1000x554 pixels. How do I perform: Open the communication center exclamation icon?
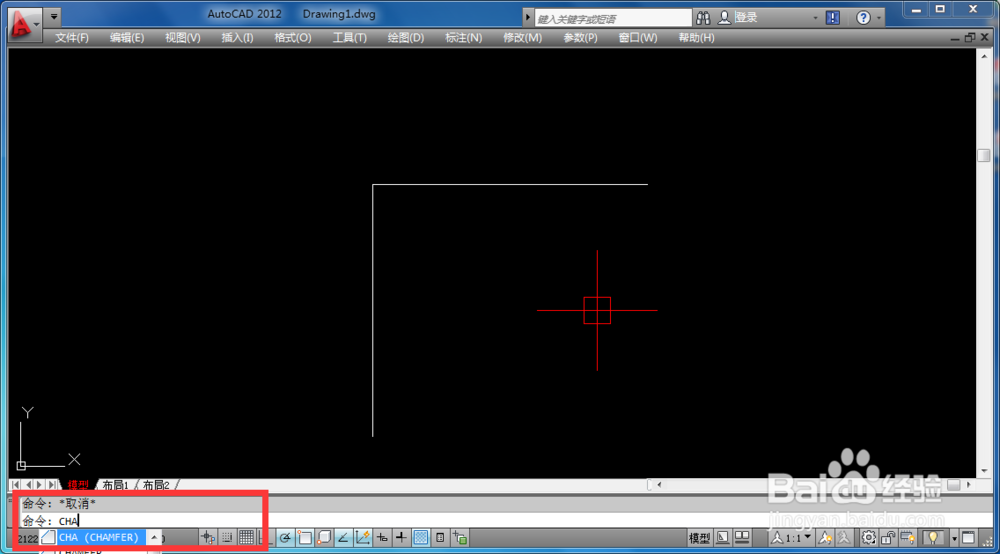(833, 18)
